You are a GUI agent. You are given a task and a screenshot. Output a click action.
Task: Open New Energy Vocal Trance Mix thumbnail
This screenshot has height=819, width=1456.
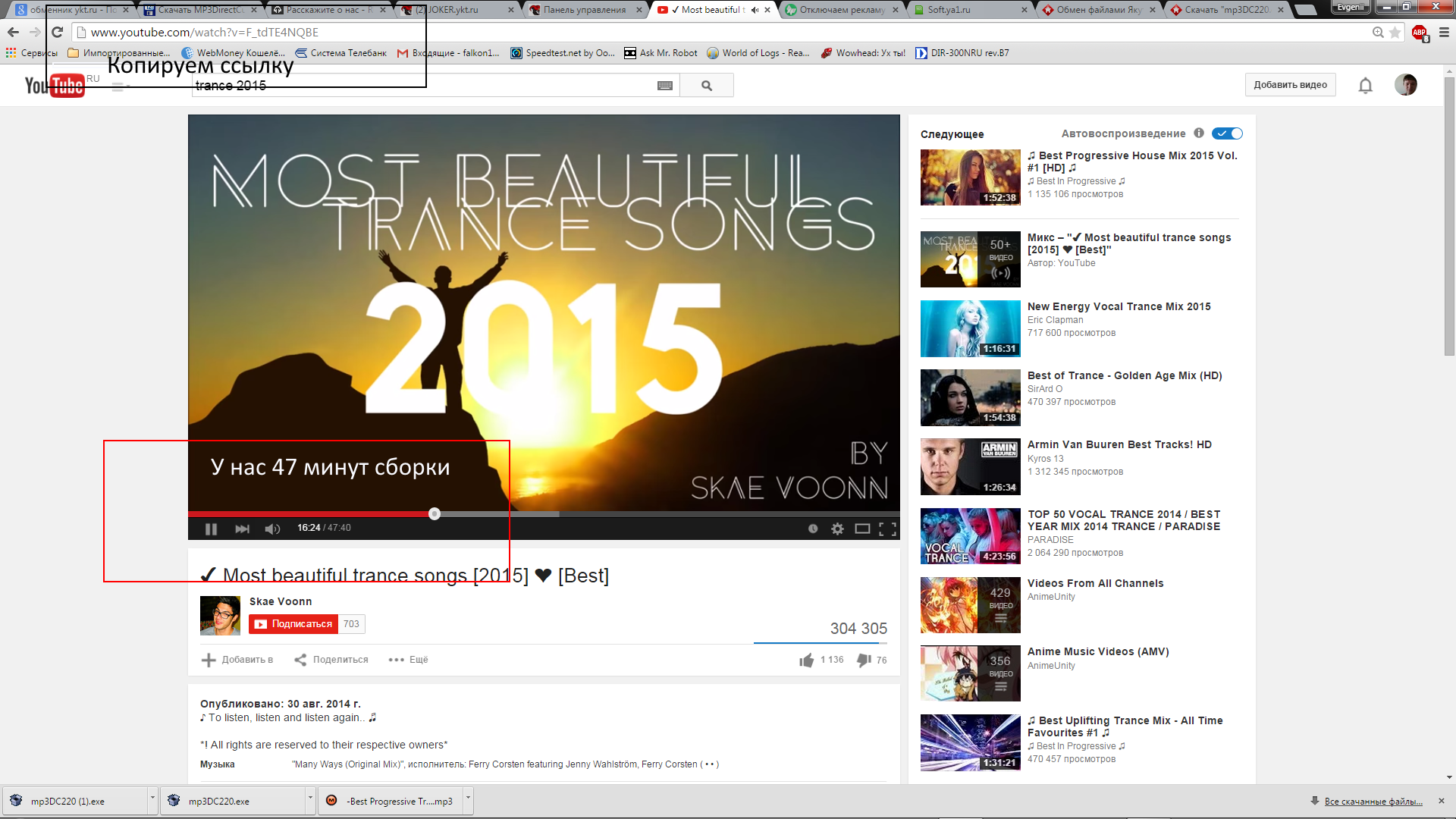[x=970, y=328]
